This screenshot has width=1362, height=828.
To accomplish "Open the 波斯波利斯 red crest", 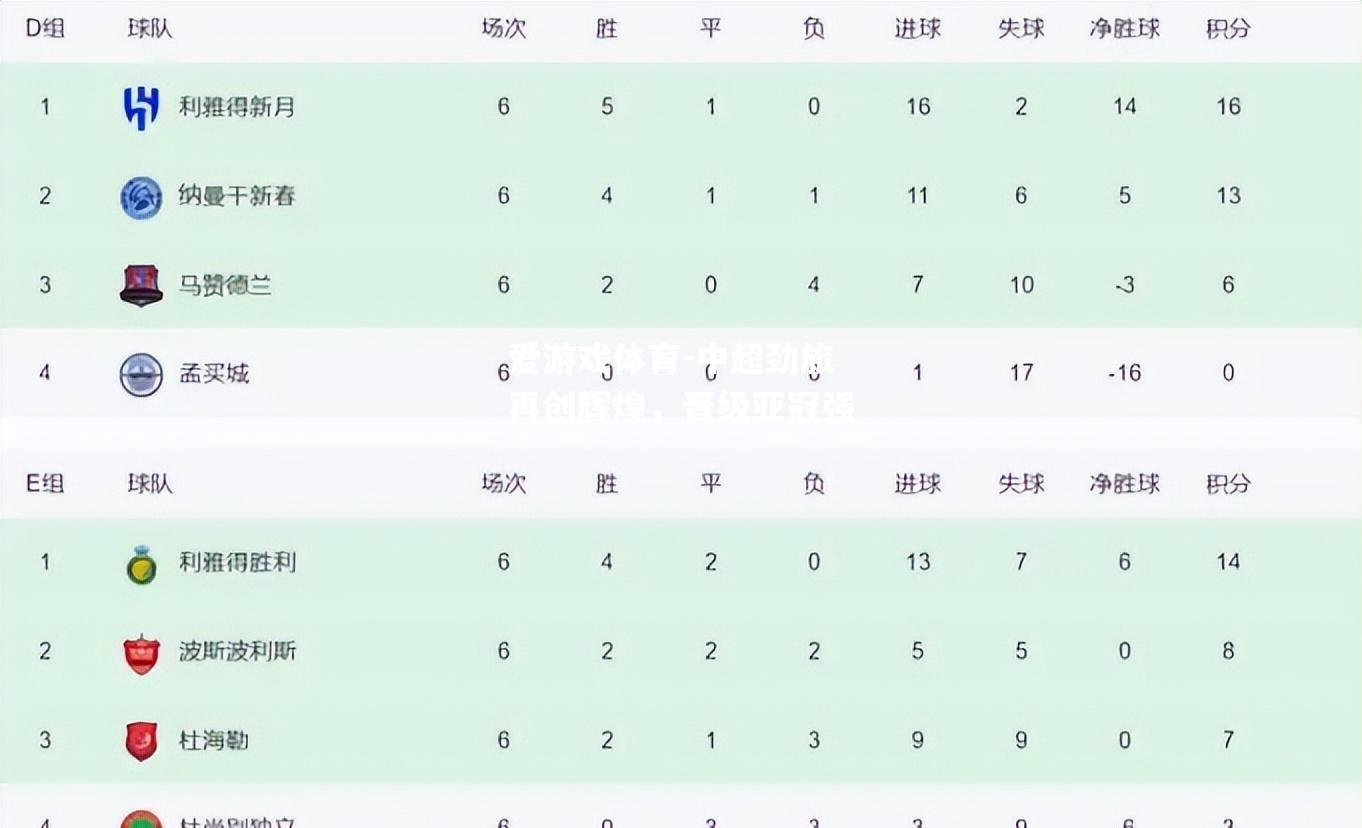I will click(141, 653).
